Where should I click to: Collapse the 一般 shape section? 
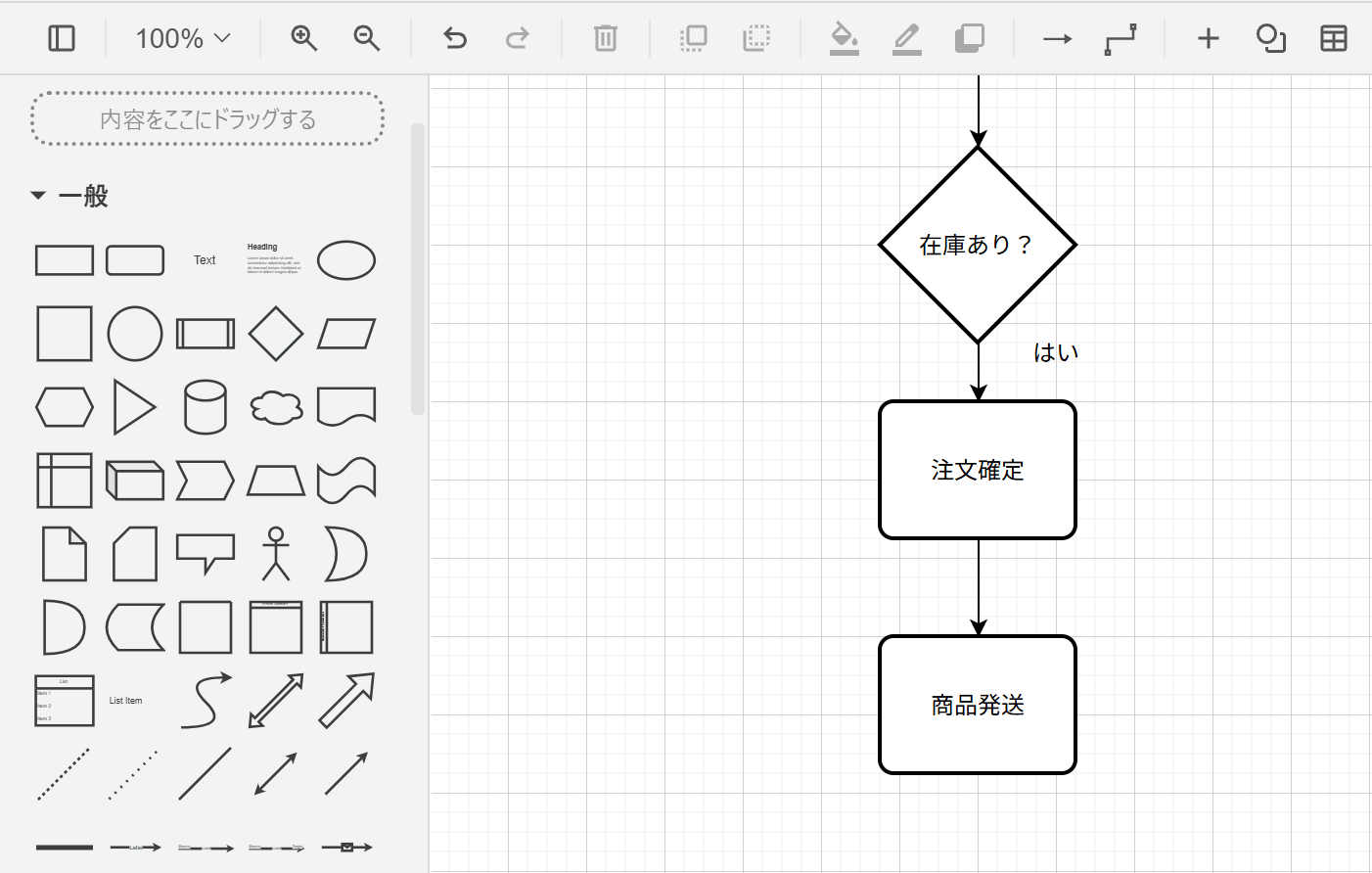(x=37, y=196)
